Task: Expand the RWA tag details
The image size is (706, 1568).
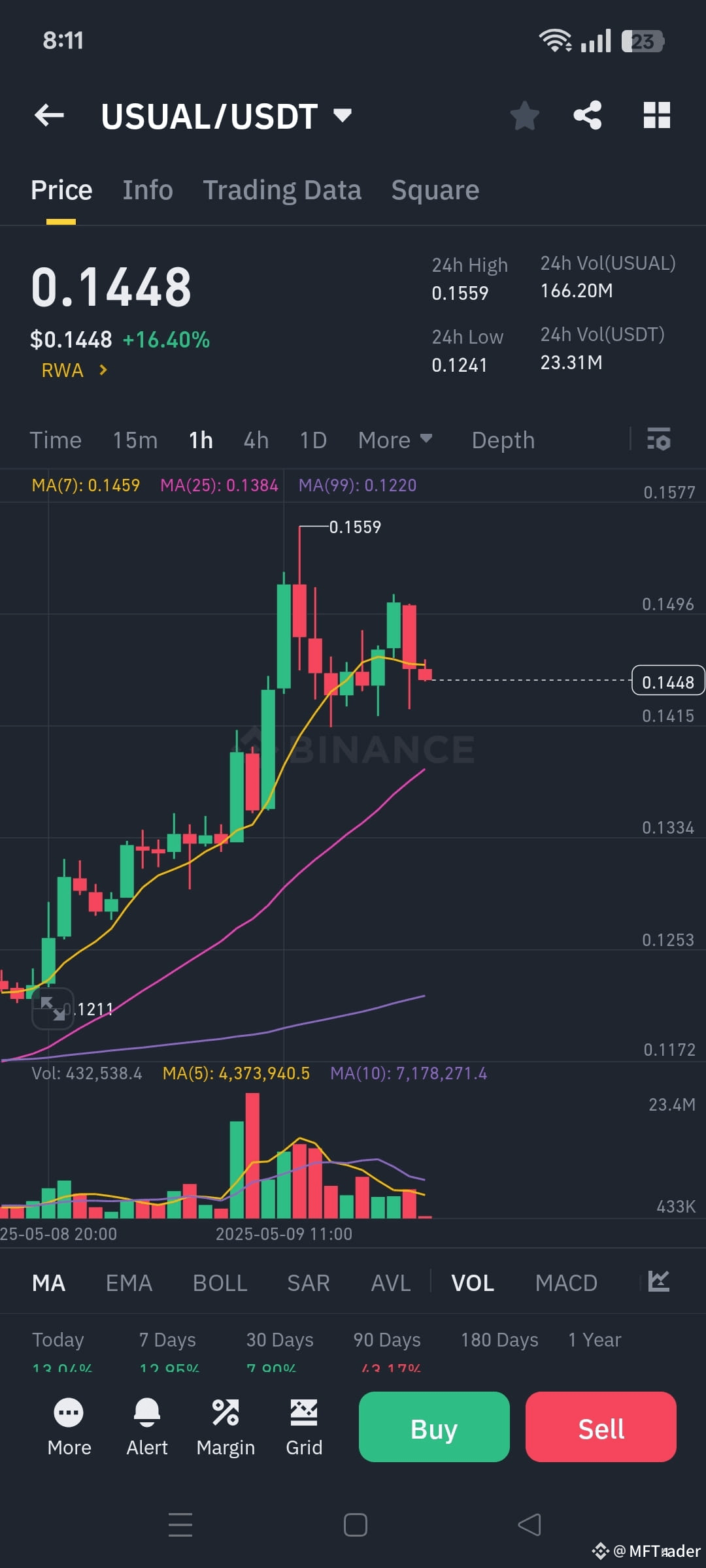Action: (73, 370)
